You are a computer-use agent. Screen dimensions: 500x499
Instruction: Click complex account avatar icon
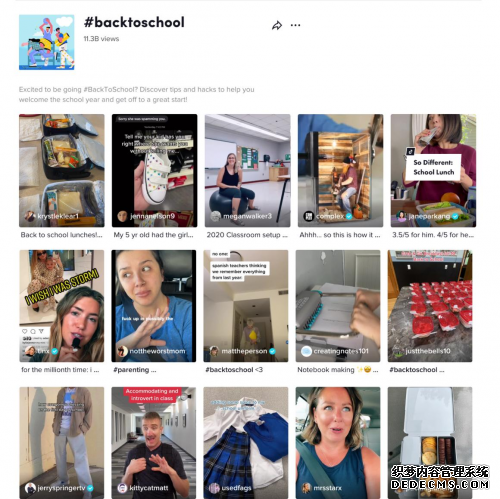(309, 216)
